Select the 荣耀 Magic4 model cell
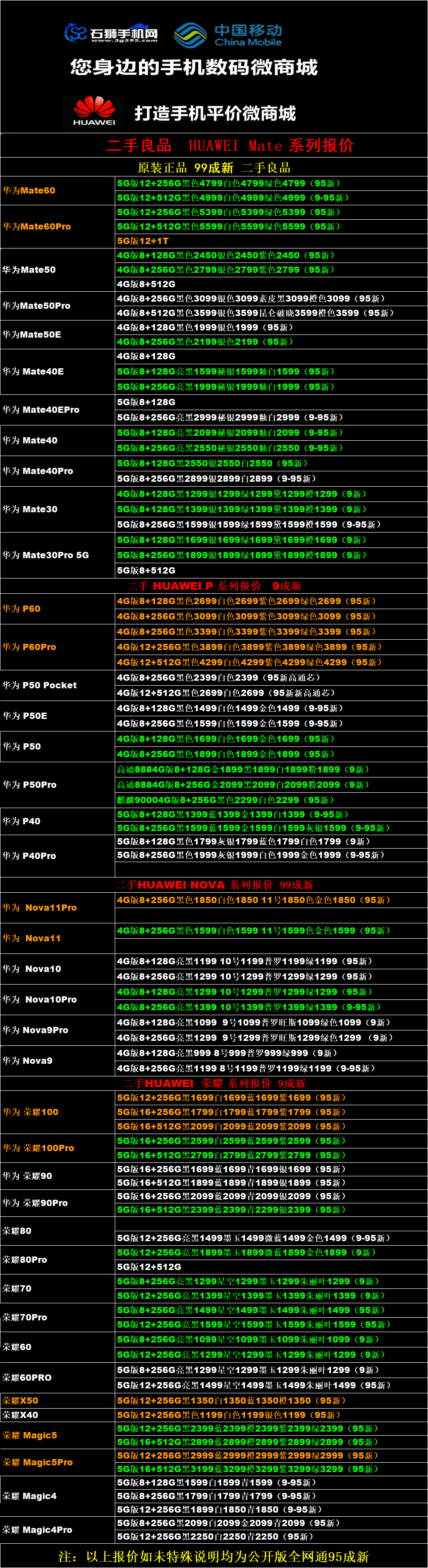The width and height of the screenshot is (428, 1568). 58,1496
